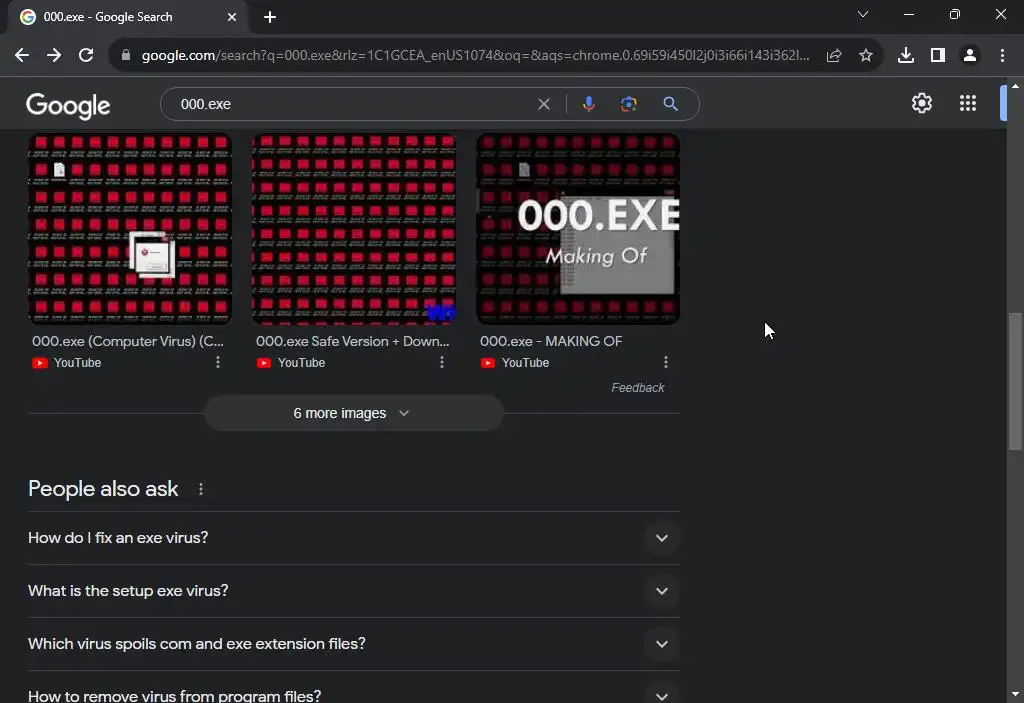Image resolution: width=1024 pixels, height=703 pixels.
Task: Open People also ask options menu
Action: click(x=200, y=489)
